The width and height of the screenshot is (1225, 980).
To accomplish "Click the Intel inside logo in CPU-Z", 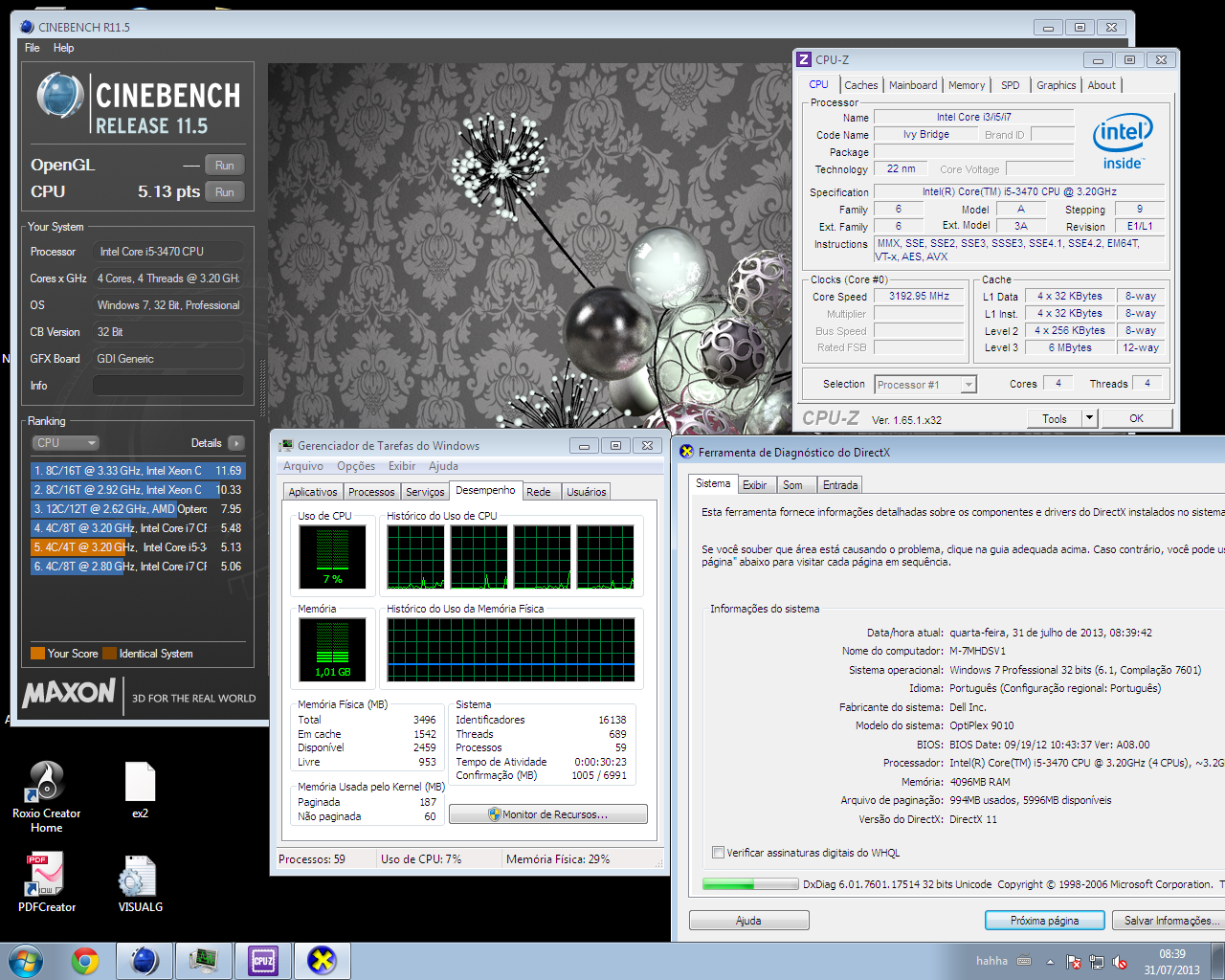I will tap(1123, 143).
